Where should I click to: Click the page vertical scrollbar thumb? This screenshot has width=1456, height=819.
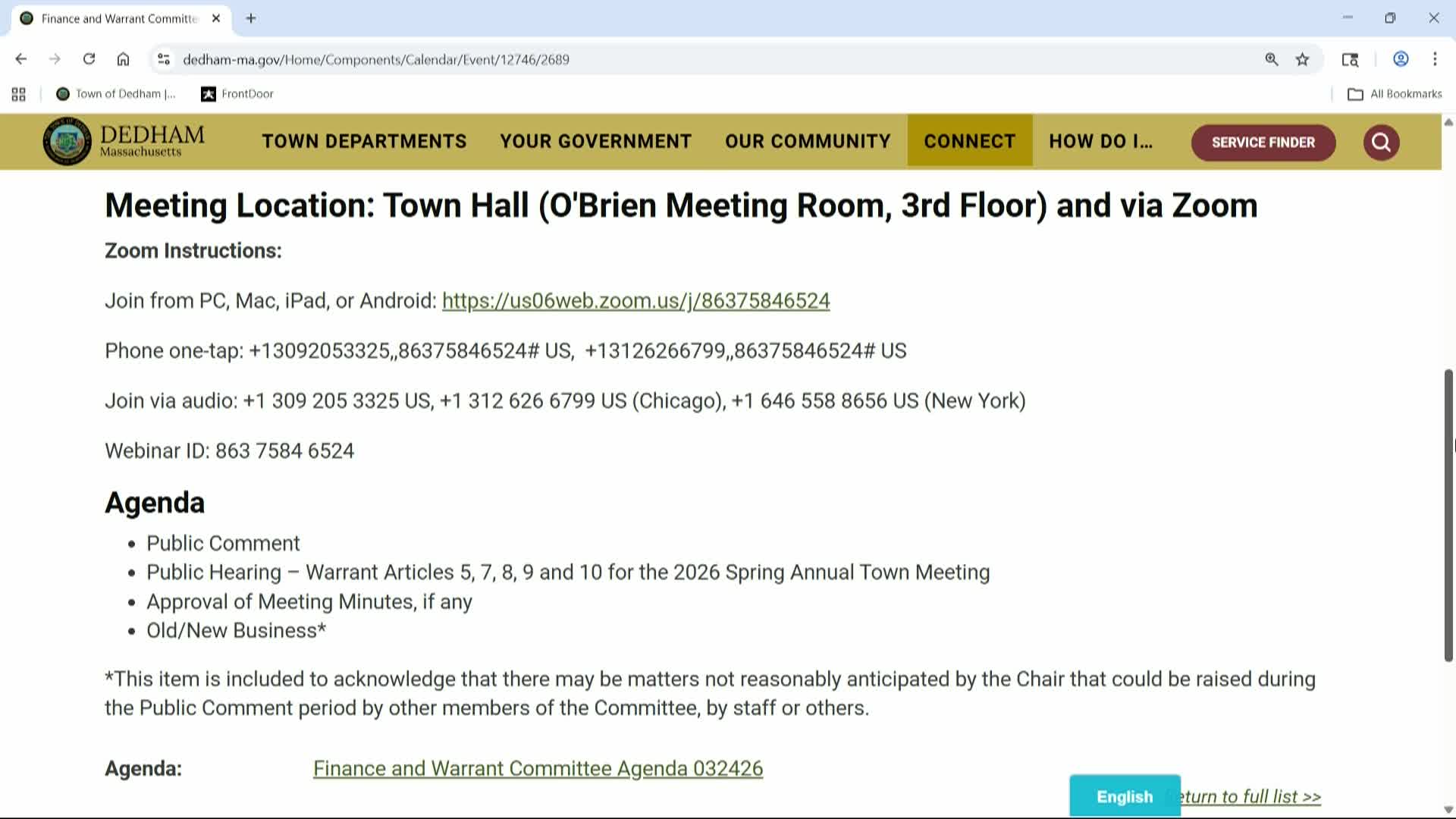[1448, 516]
